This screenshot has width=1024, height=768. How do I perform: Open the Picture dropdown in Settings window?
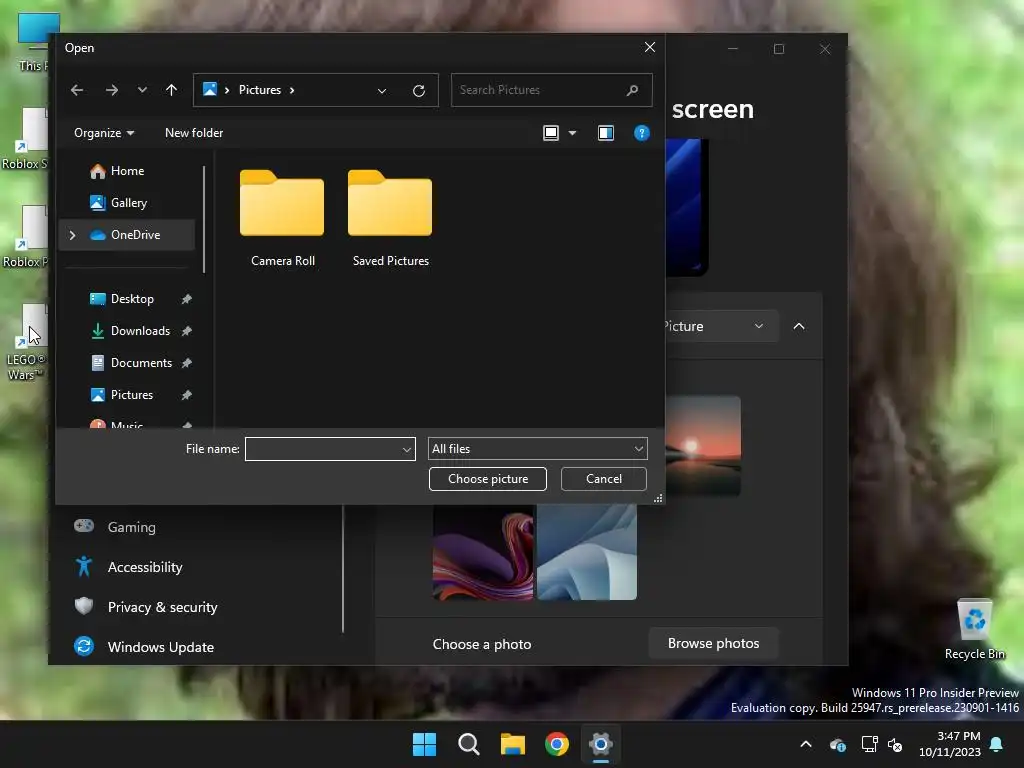pos(722,326)
